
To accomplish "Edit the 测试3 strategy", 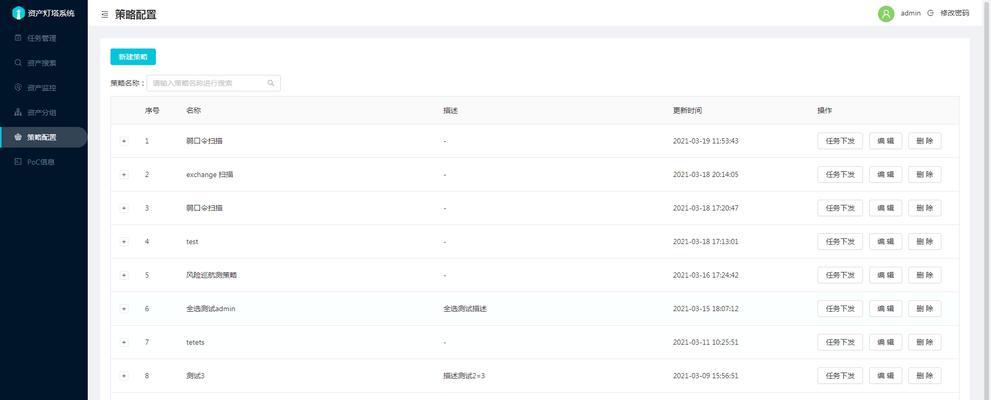I will [x=885, y=375].
